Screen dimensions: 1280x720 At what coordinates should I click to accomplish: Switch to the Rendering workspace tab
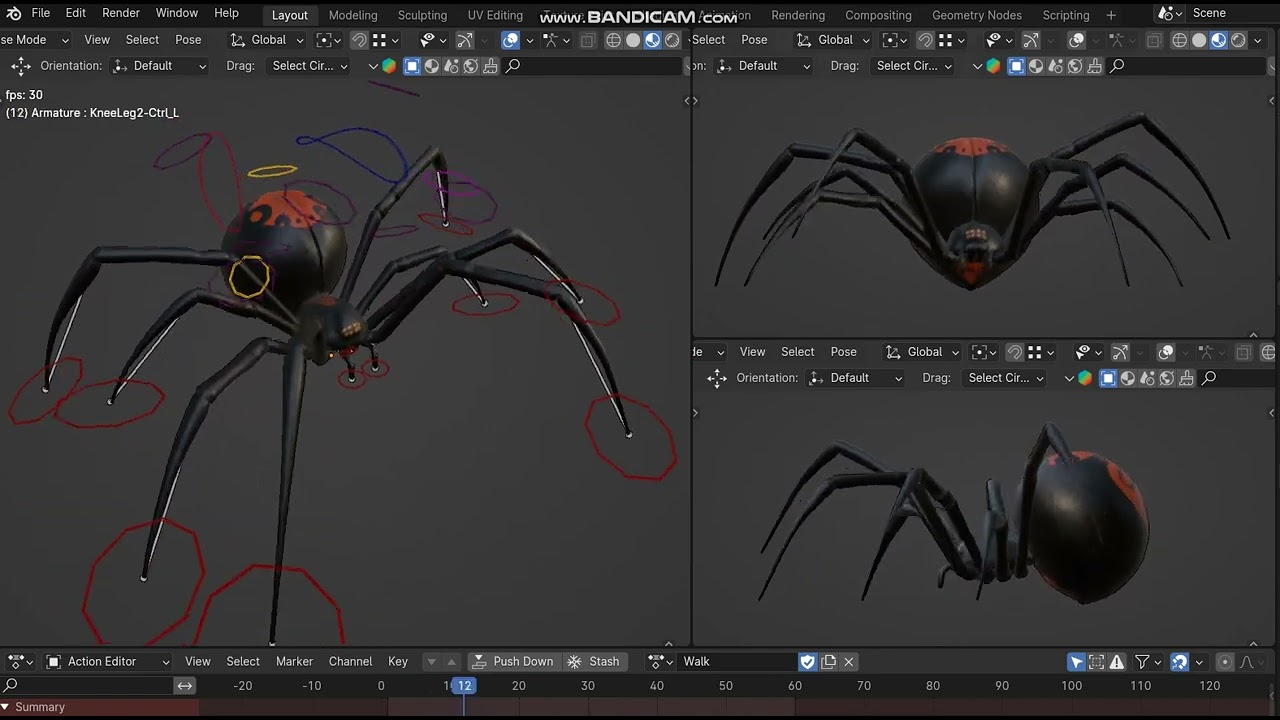tap(798, 15)
